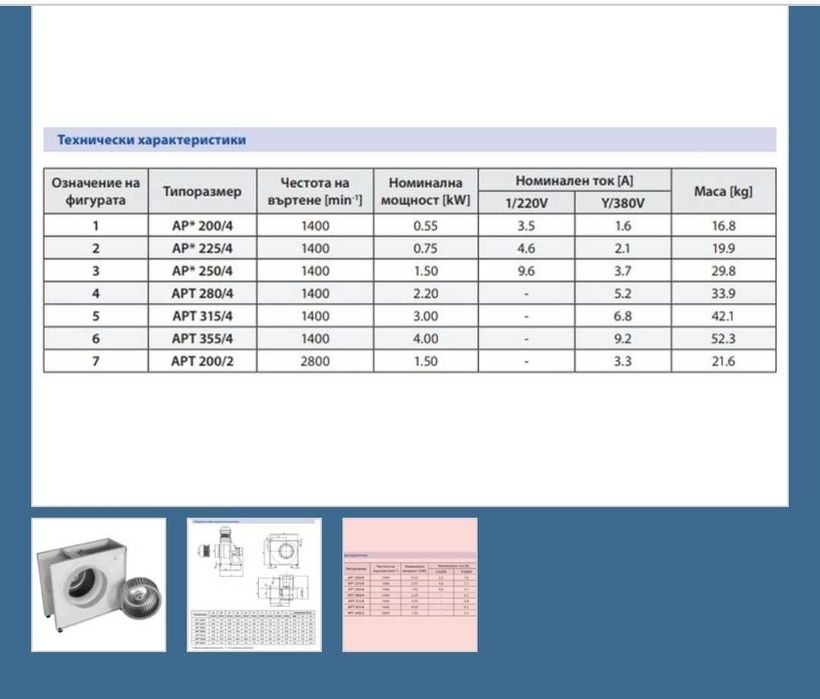
Task: Click the '0.55' power cell
Action: (x=426, y=225)
